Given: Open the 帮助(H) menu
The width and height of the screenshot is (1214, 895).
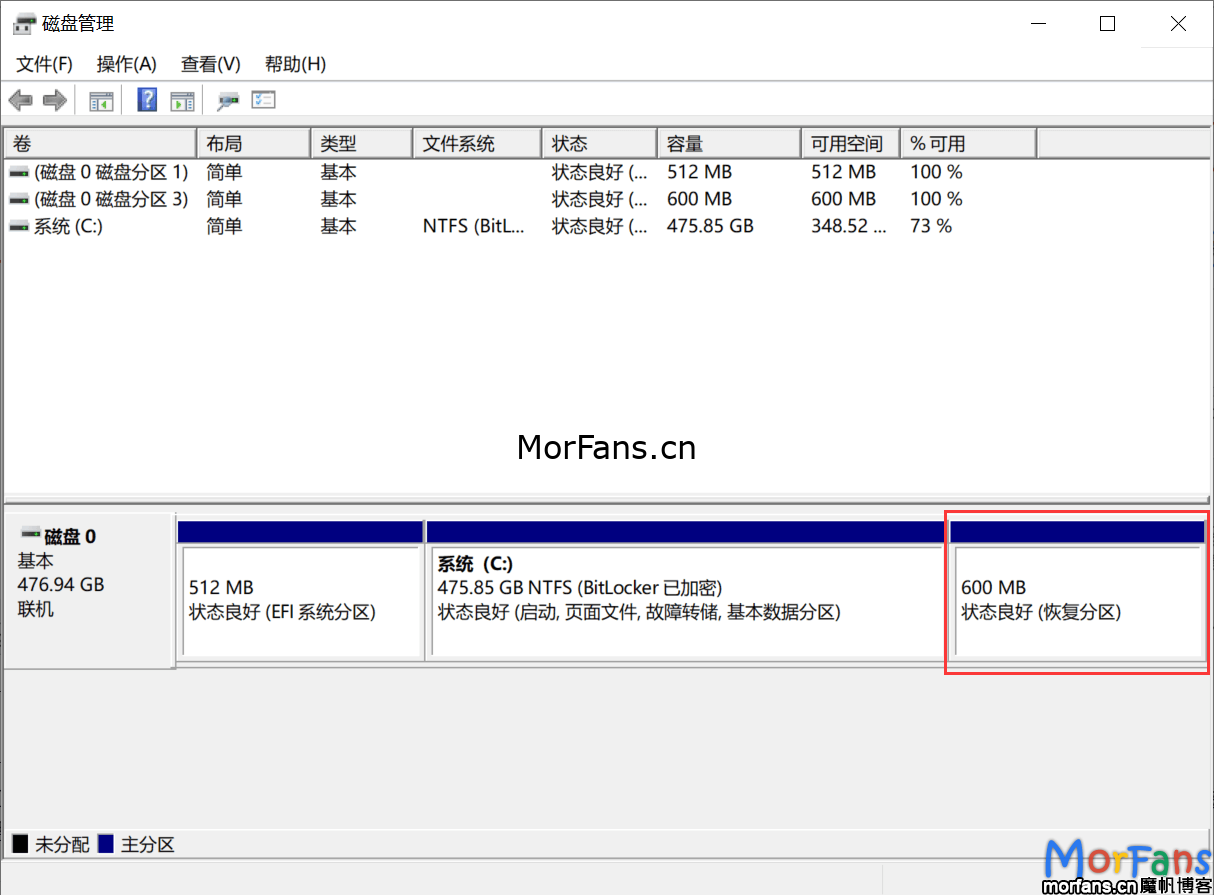Looking at the screenshot, I should (x=295, y=64).
